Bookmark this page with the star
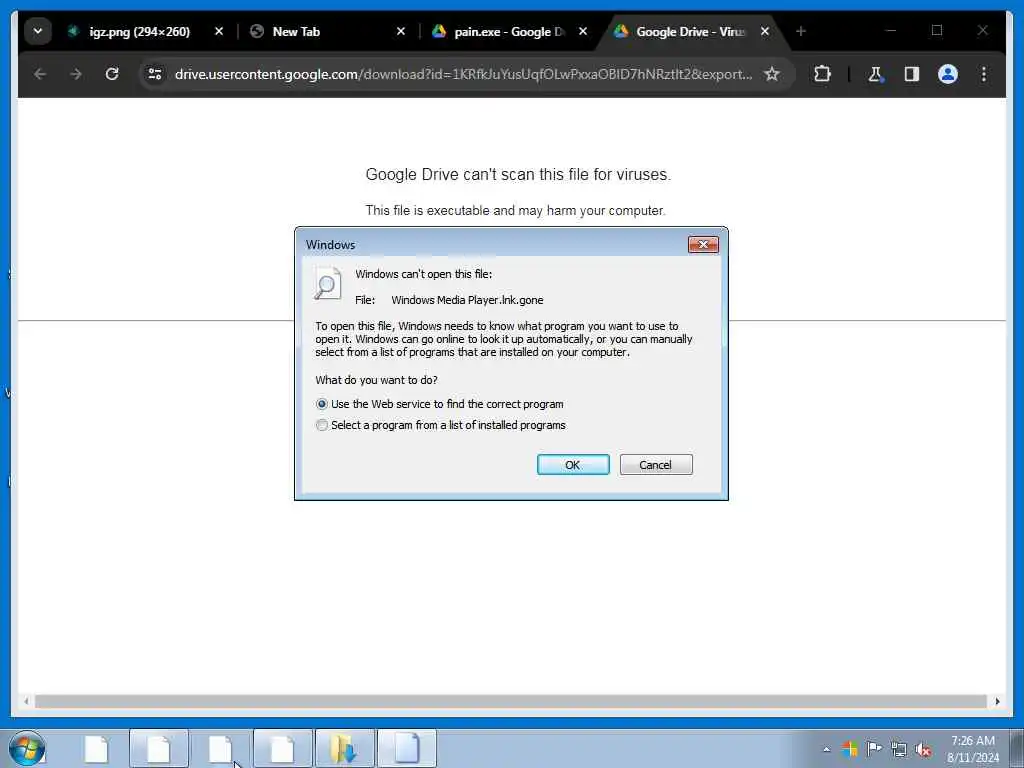The image size is (1024, 768). point(772,74)
